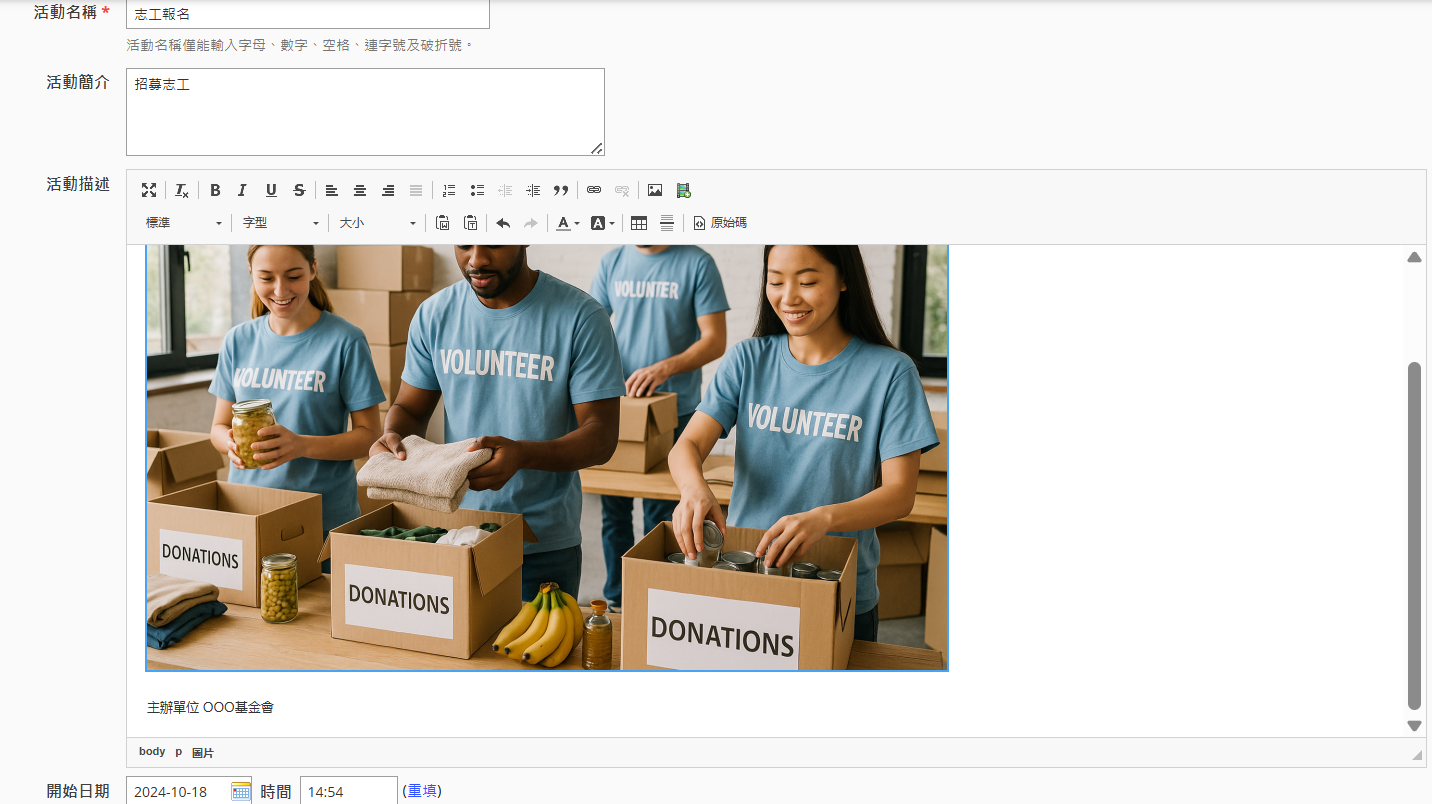The height and width of the screenshot is (804, 1432).
Task: Click the start date input field
Action: [x=189, y=791]
